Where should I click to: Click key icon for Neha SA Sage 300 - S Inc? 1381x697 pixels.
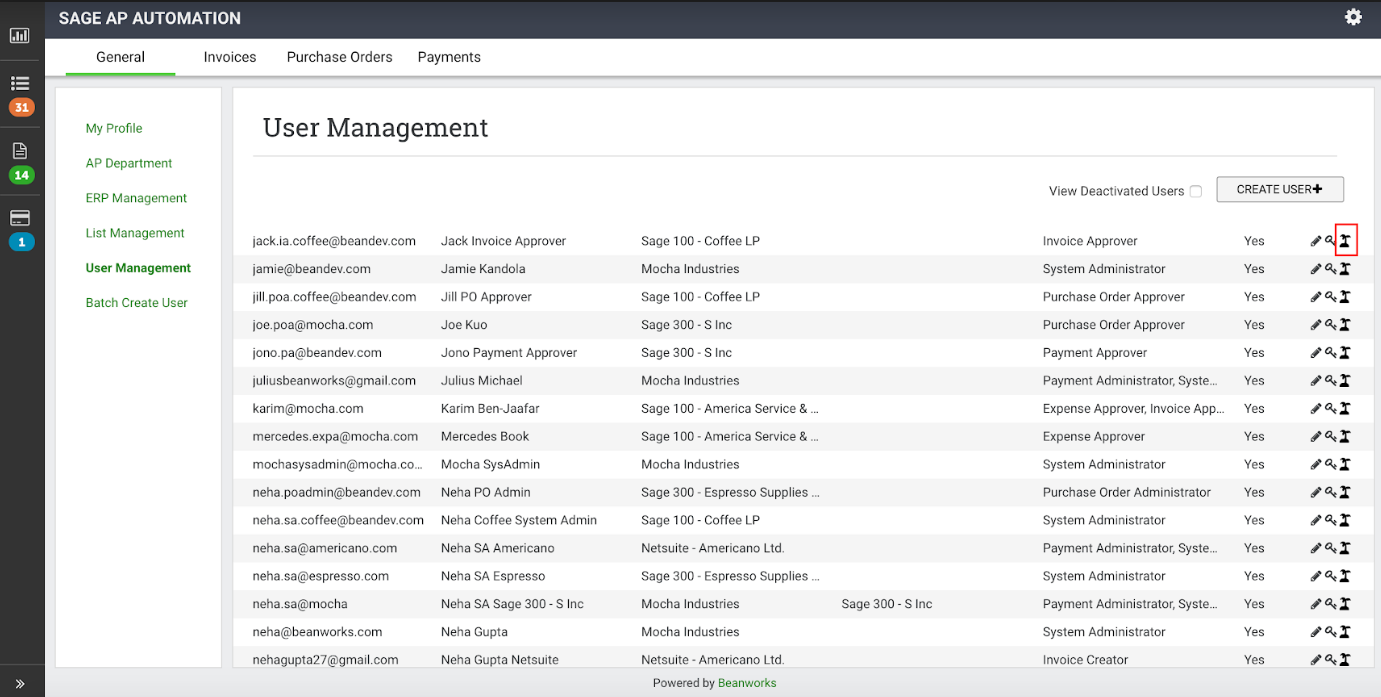pos(1331,604)
